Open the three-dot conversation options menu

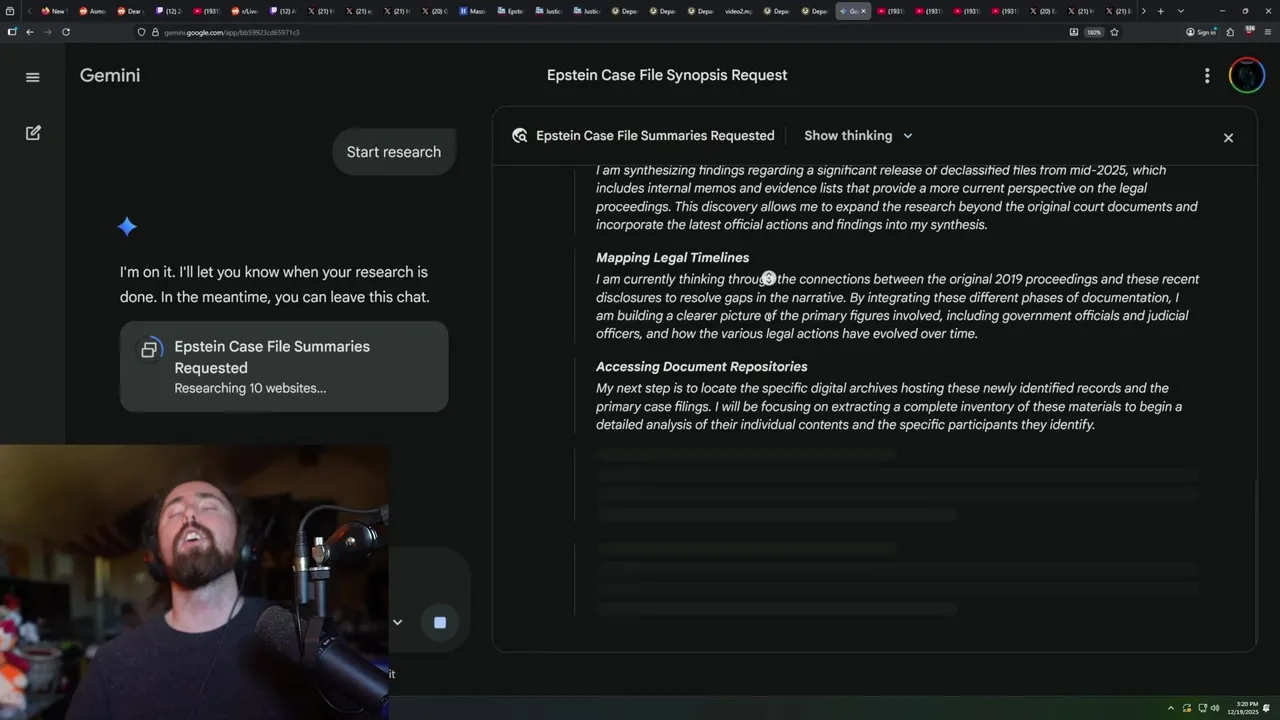coord(1207,76)
